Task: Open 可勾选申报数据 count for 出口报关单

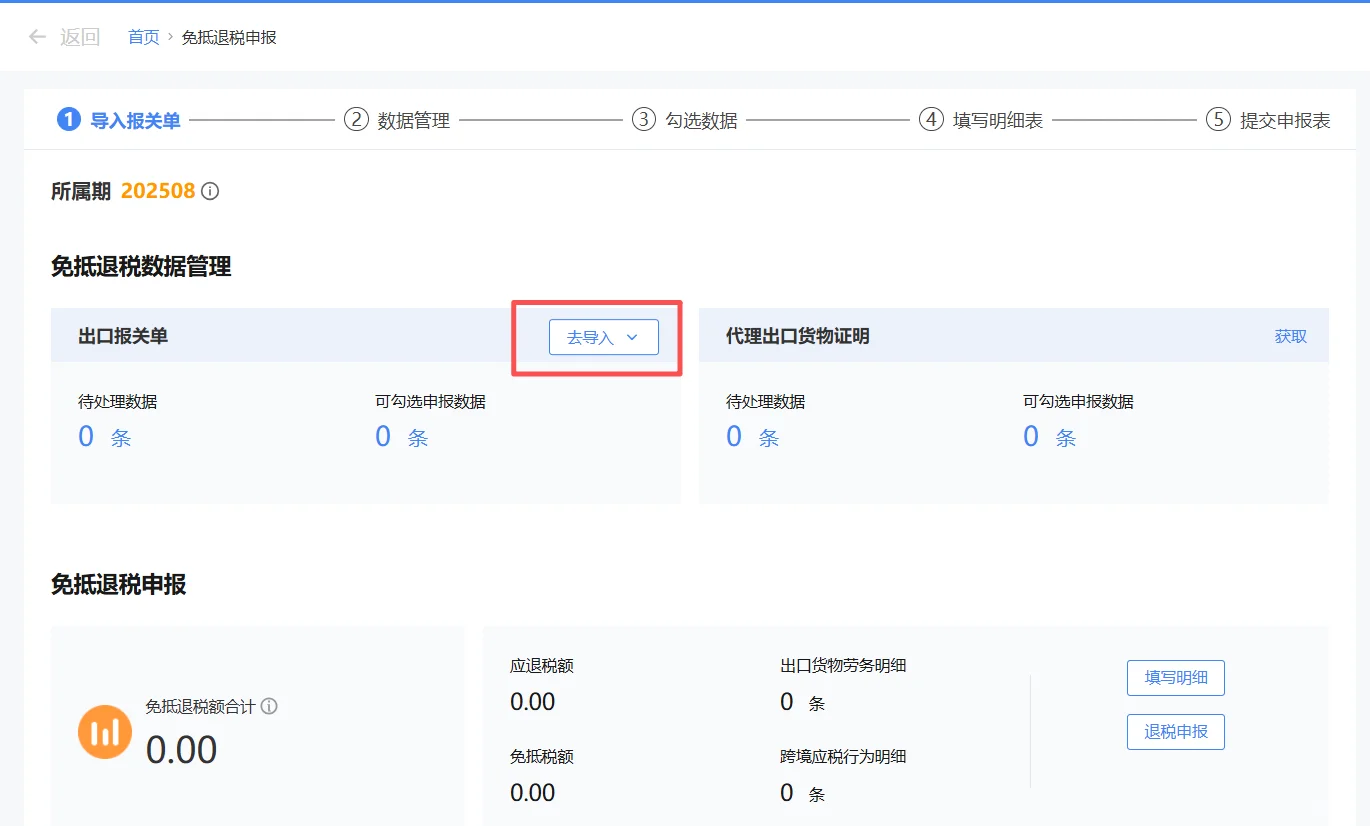Action: 395,436
